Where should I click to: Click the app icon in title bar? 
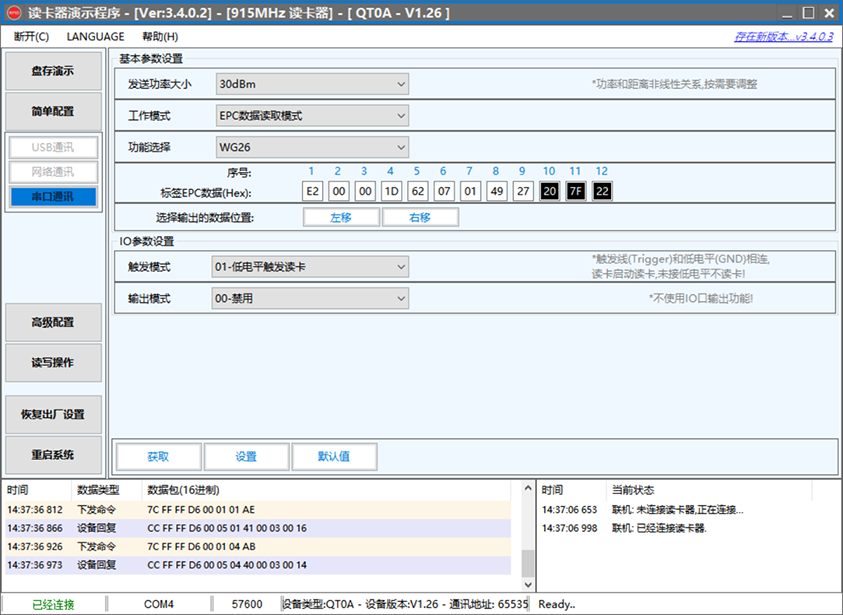tap(14, 13)
